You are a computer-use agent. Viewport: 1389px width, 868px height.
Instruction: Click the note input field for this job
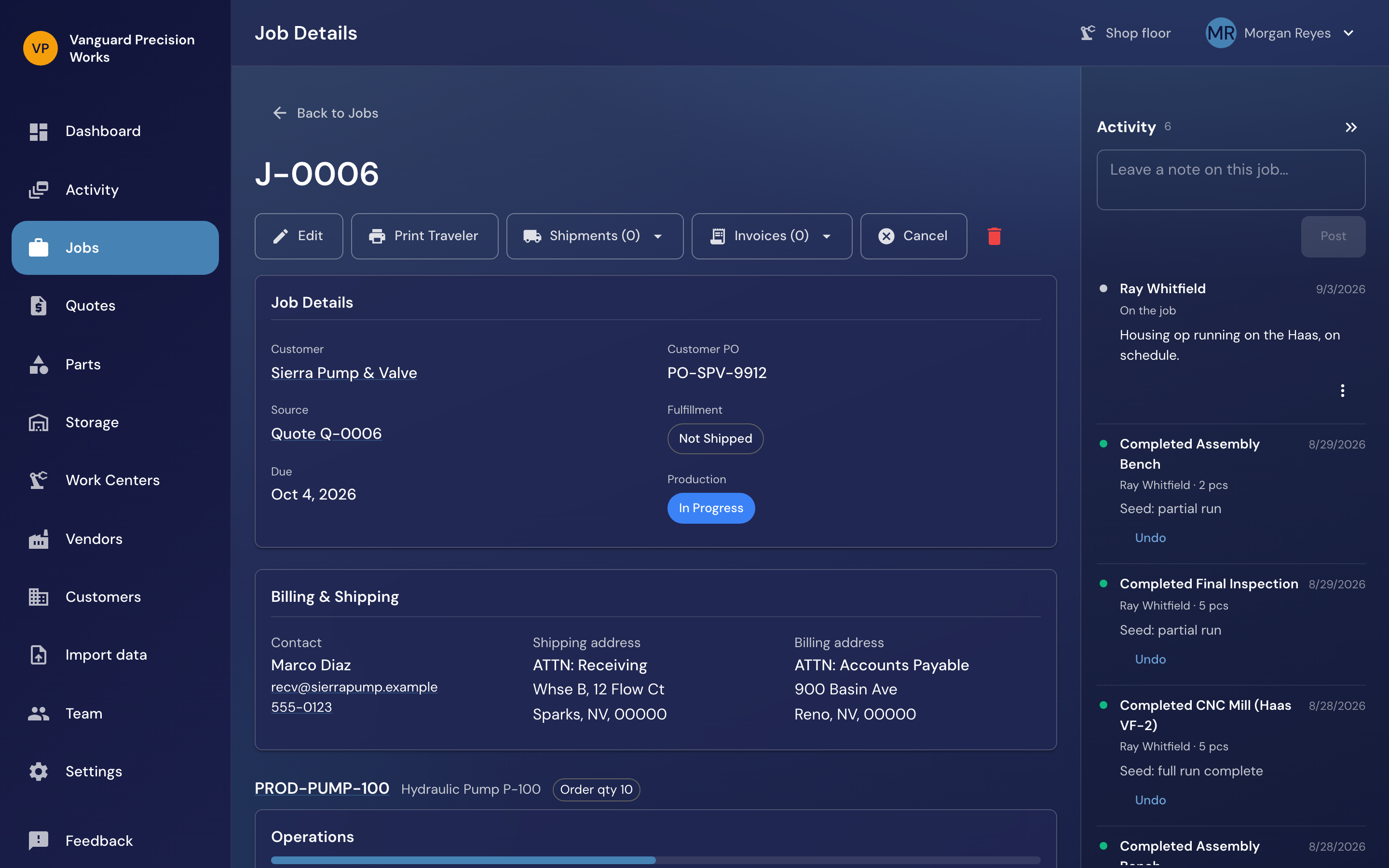(x=1231, y=180)
